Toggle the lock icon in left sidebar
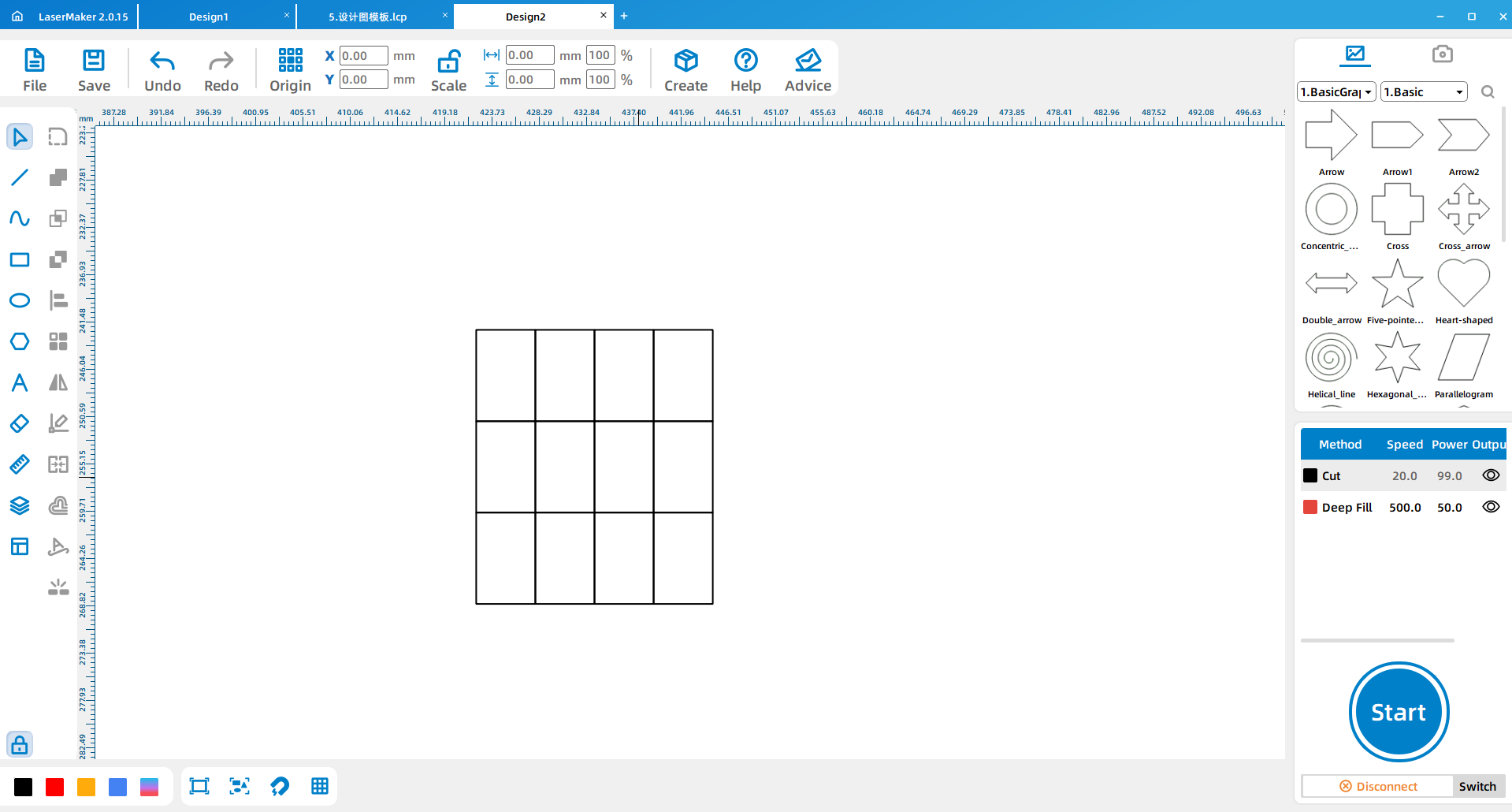 tap(20, 744)
